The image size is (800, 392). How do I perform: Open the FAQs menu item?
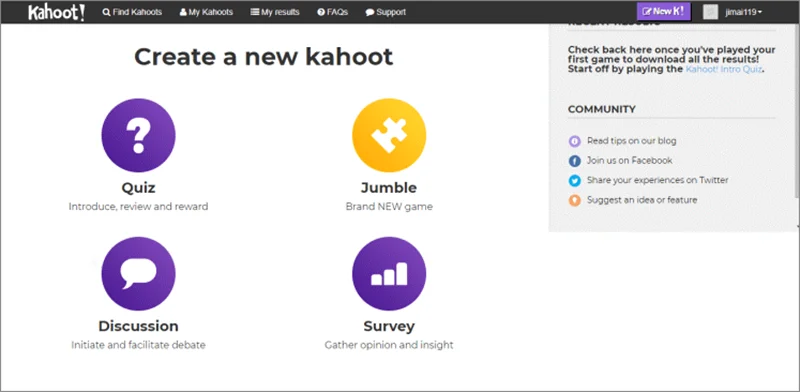333,12
